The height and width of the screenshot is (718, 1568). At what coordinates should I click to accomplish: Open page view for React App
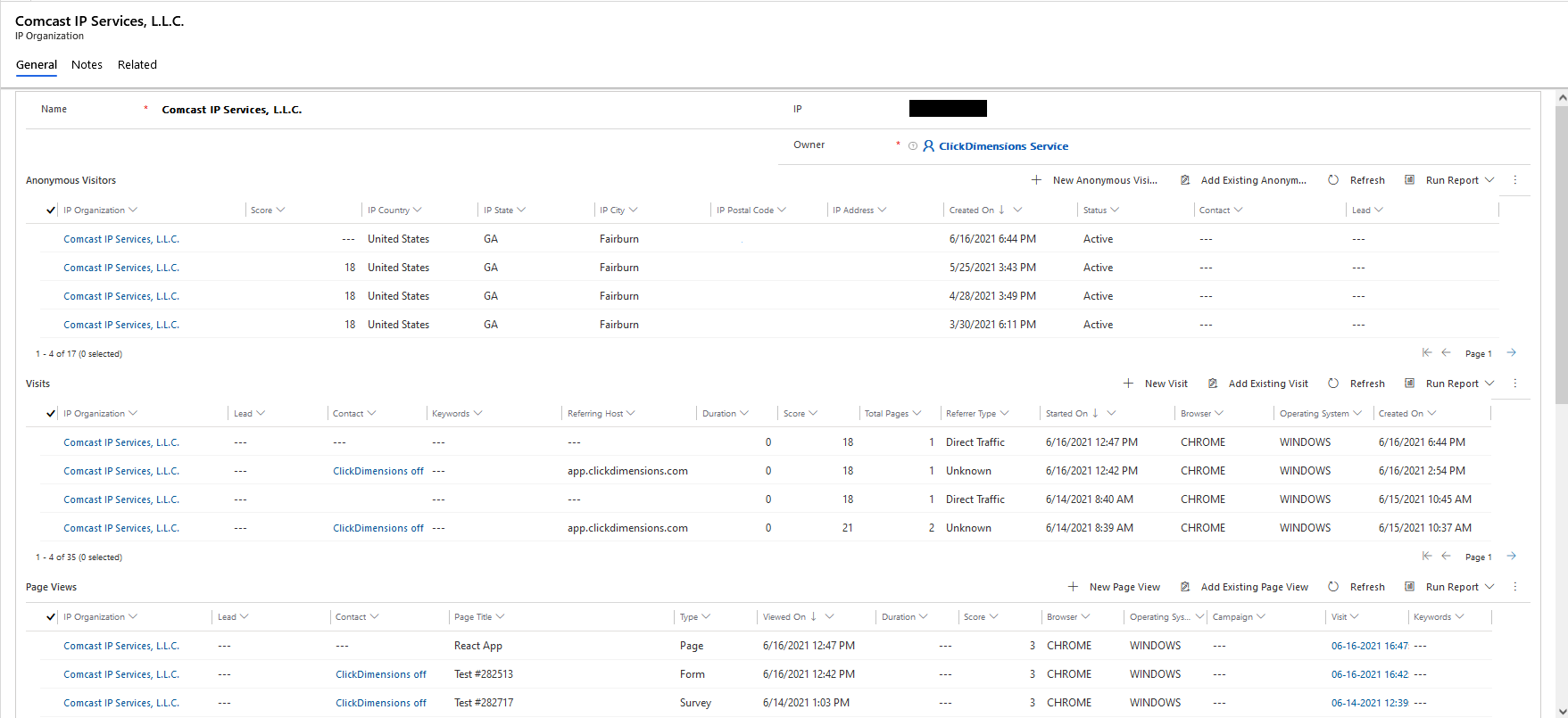point(121,646)
